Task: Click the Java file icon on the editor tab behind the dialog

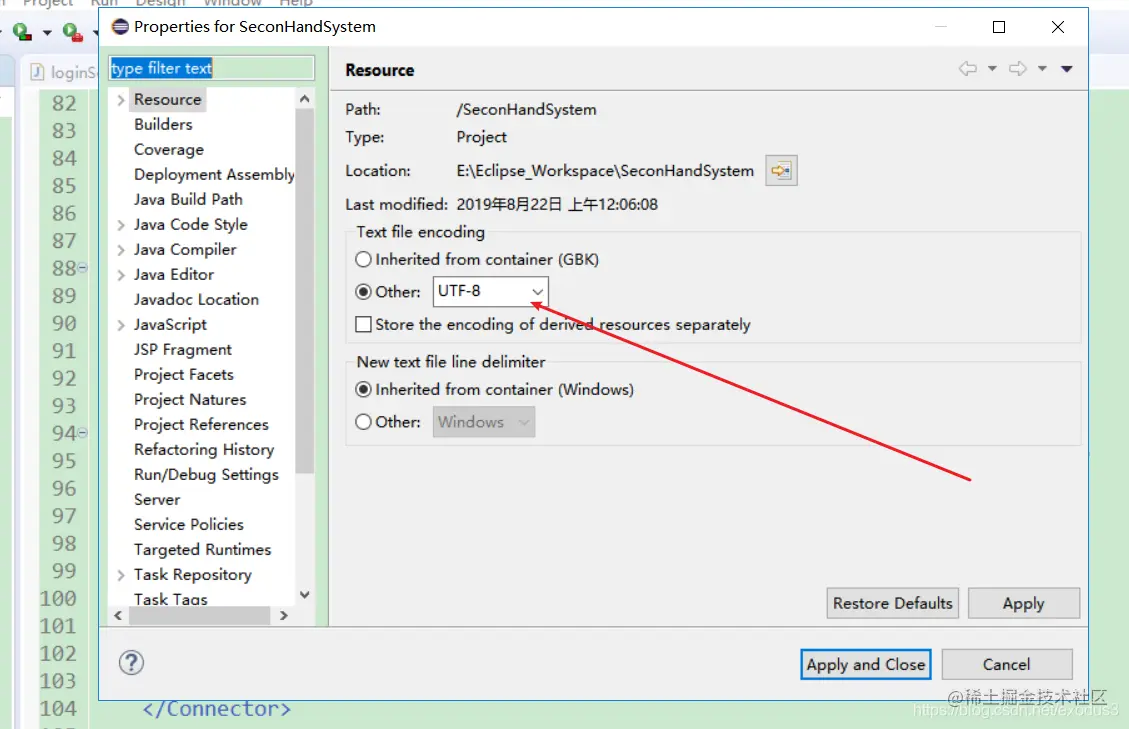Action: (37, 72)
